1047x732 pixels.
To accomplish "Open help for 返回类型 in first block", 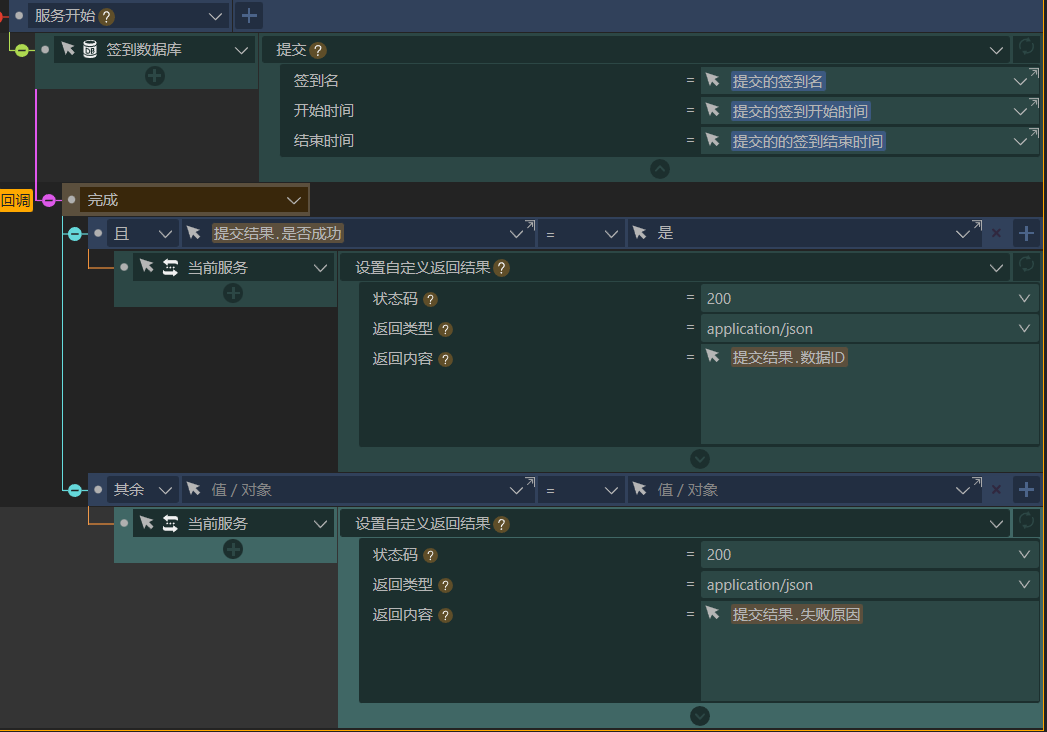I will 445,330.
